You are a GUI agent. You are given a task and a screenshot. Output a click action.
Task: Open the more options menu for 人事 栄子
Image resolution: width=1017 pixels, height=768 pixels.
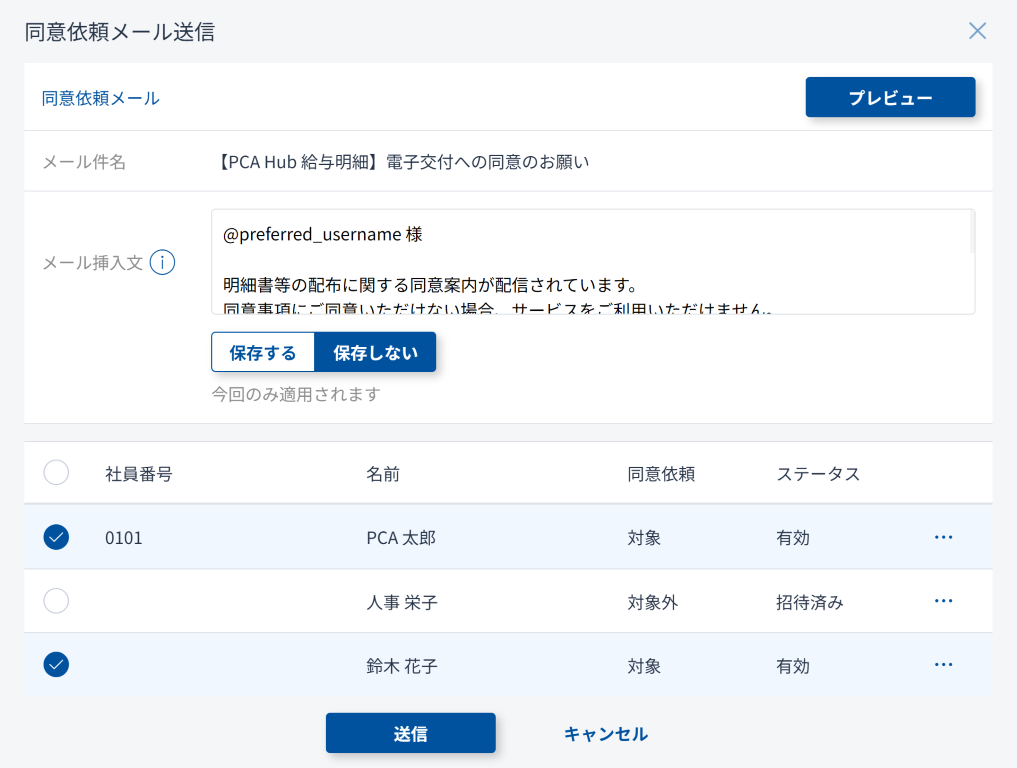[x=943, y=601]
